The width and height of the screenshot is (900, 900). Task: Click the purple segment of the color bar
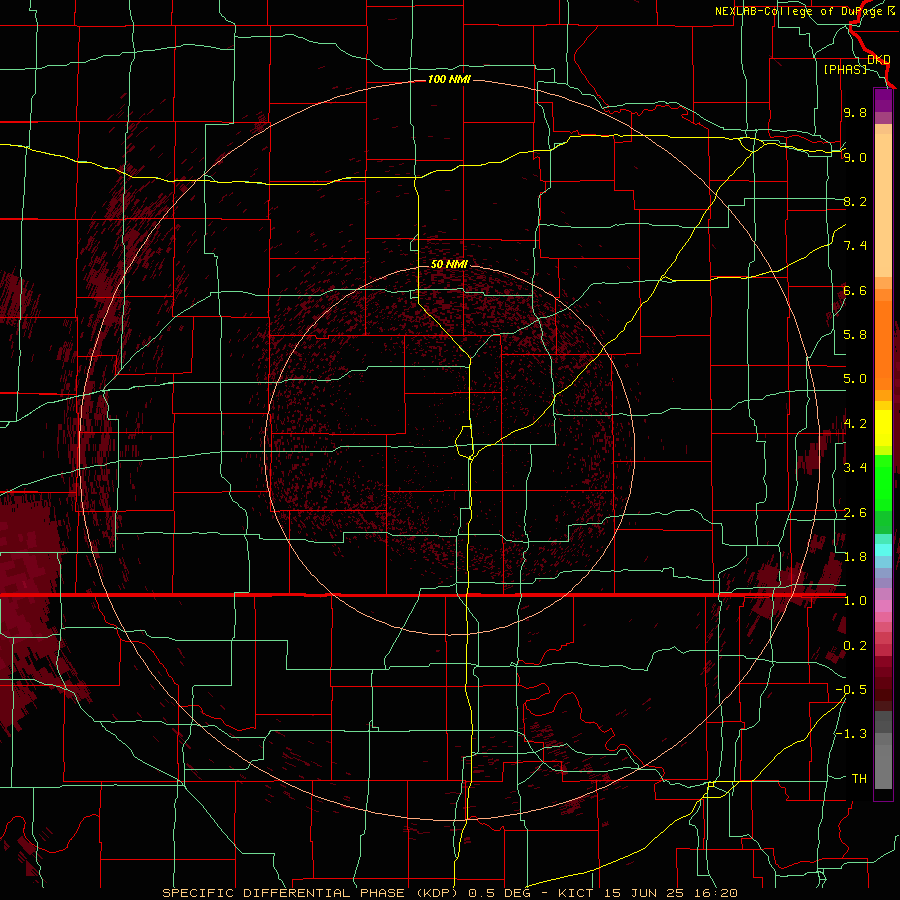click(x=883, y=101)
